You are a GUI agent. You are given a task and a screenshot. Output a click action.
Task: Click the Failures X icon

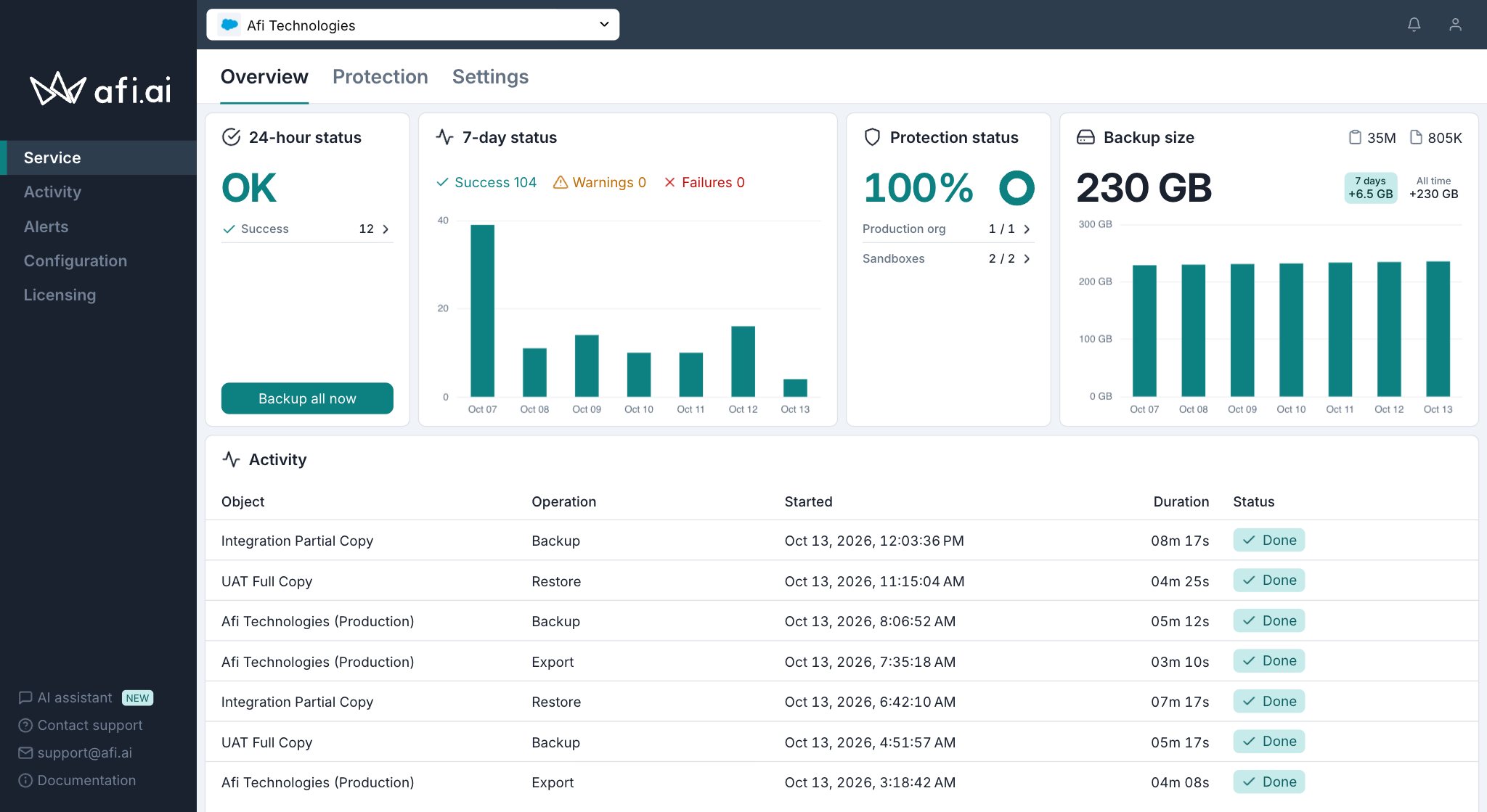(669, 182)
